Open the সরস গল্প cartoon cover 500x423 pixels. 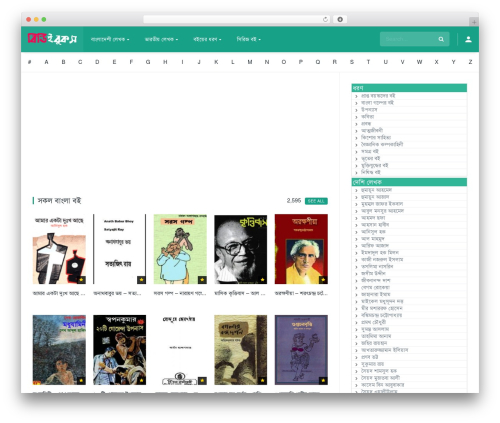pos(180,249)
